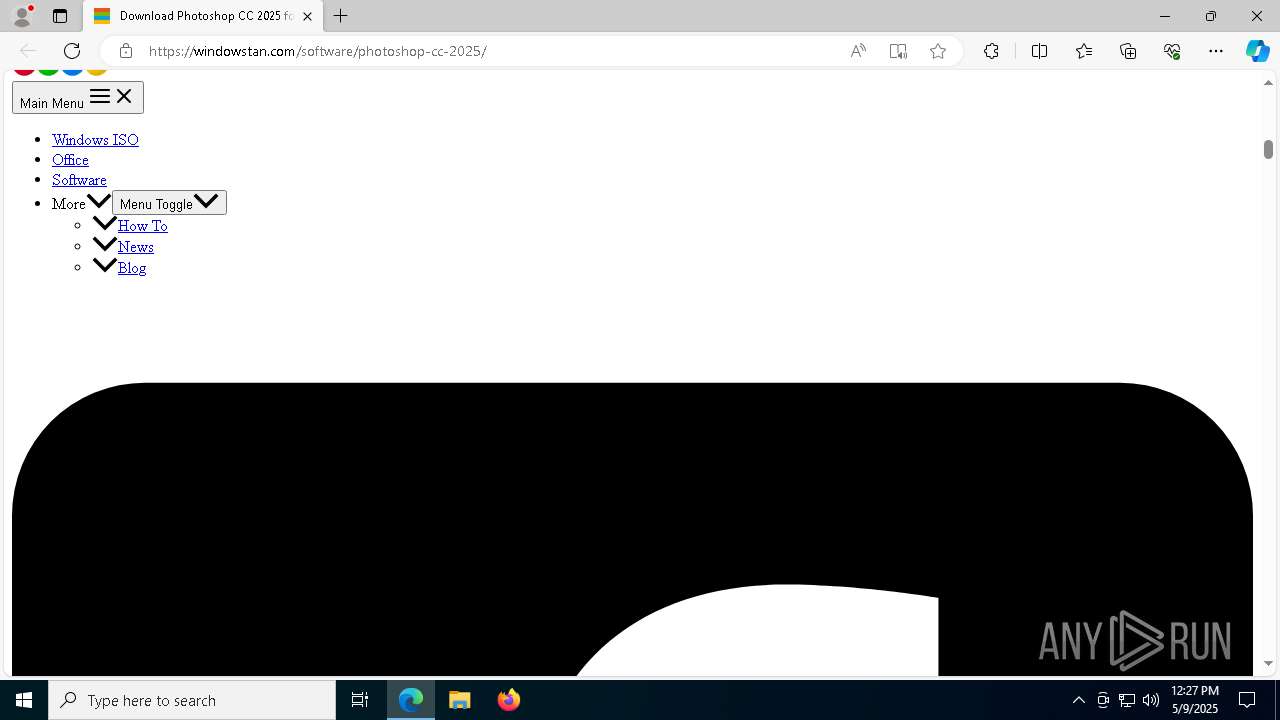Open the News submenu link
Viewport: 1280px width, 720px height.
click(136, 247)
